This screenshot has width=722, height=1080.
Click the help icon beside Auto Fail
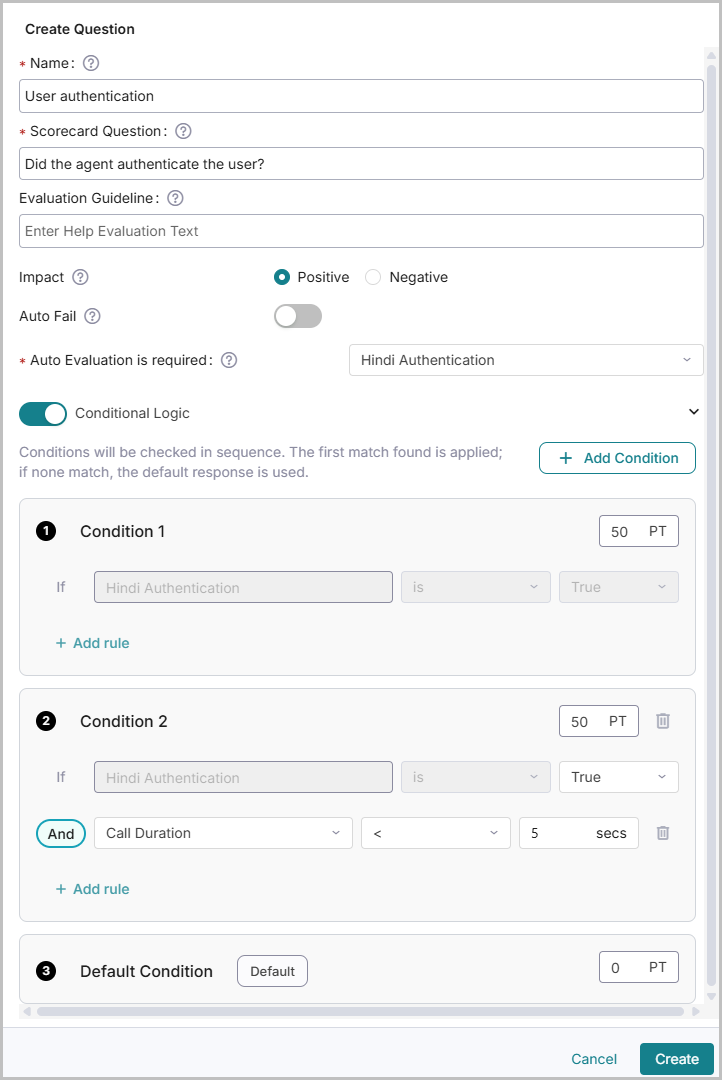pos(92,316)
